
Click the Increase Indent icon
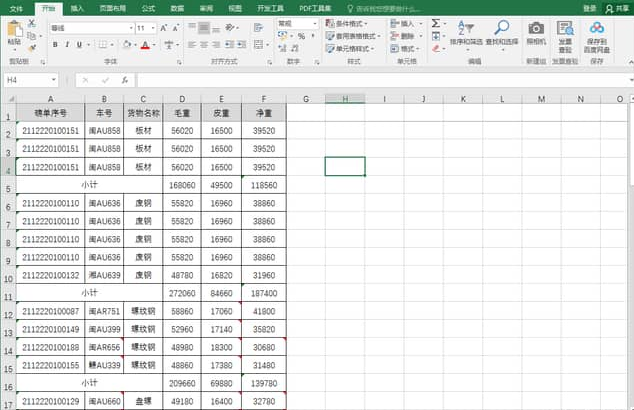tap(242, 44)
